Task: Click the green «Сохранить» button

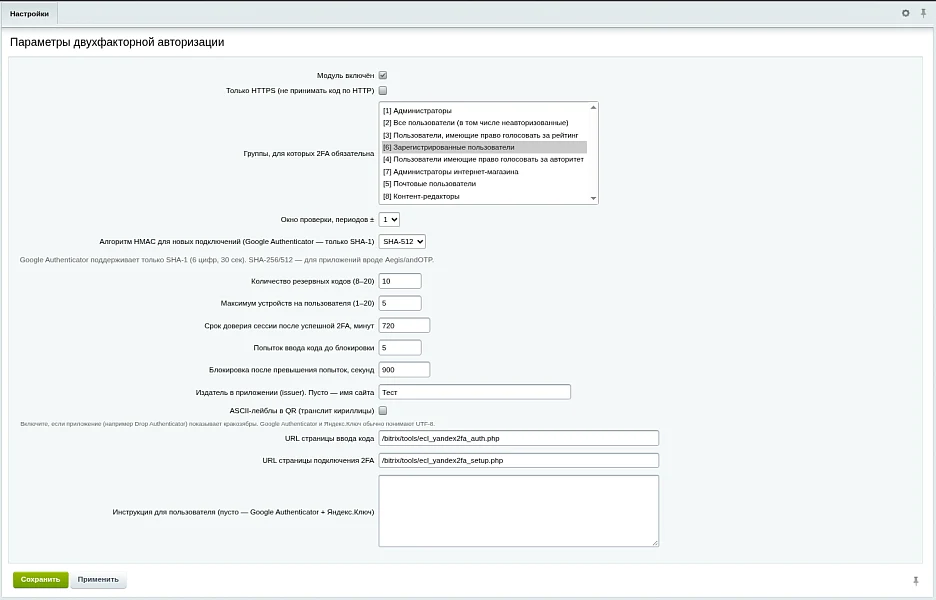Action: pyautogui.click(x=41, y=580)
